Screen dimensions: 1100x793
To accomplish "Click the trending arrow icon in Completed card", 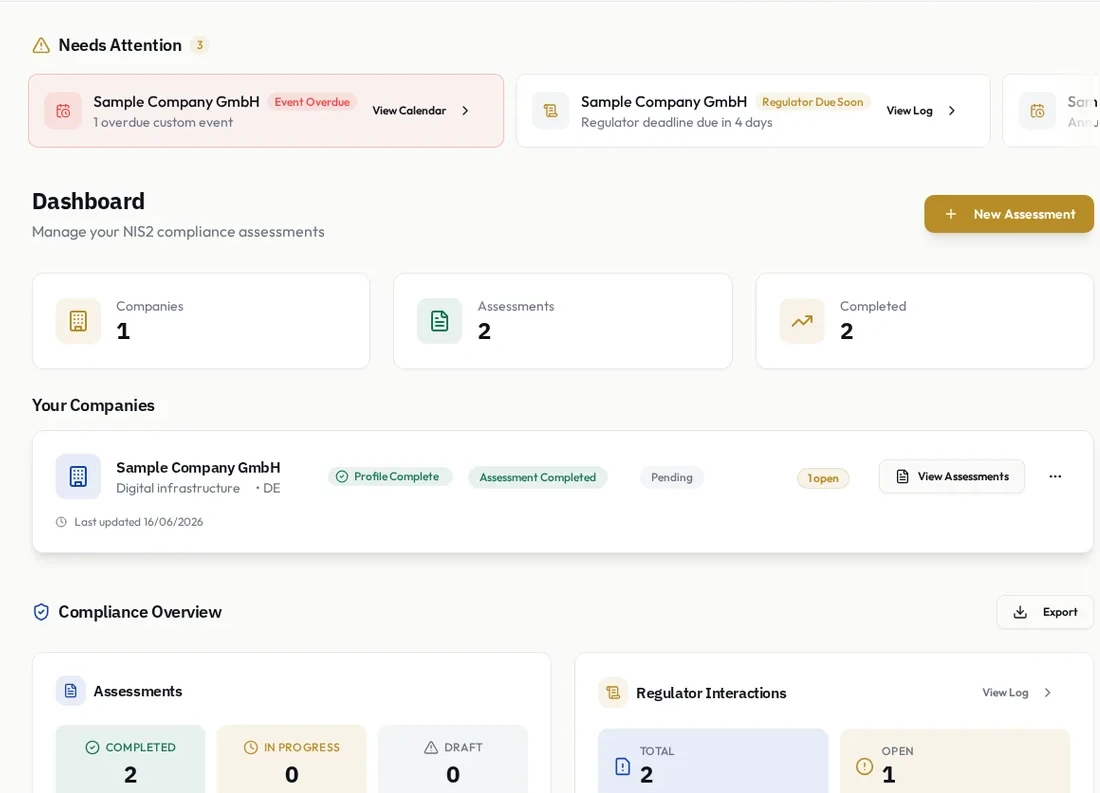I will click(802, 321).
